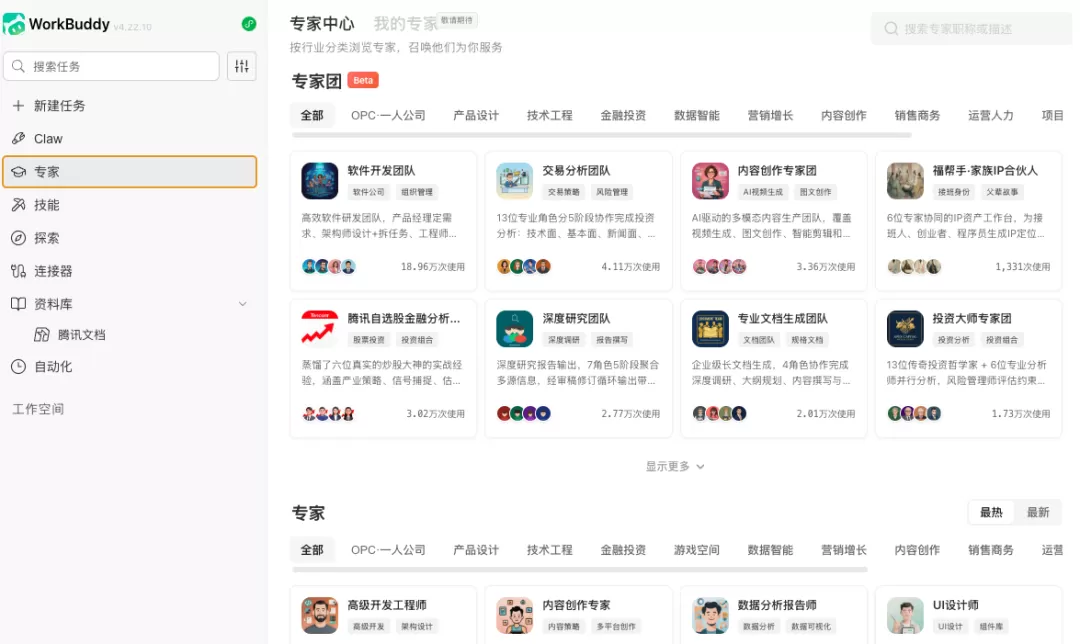The width and height of the screenshot is (1080, 644).
Task: Click the WorkBuddy logo icon
Action: 14,24
